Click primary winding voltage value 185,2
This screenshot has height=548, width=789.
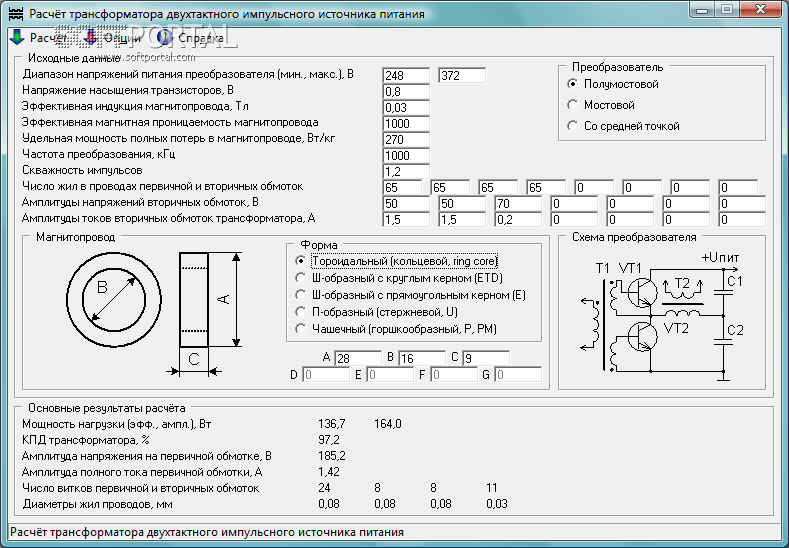[x=332, y=456]
